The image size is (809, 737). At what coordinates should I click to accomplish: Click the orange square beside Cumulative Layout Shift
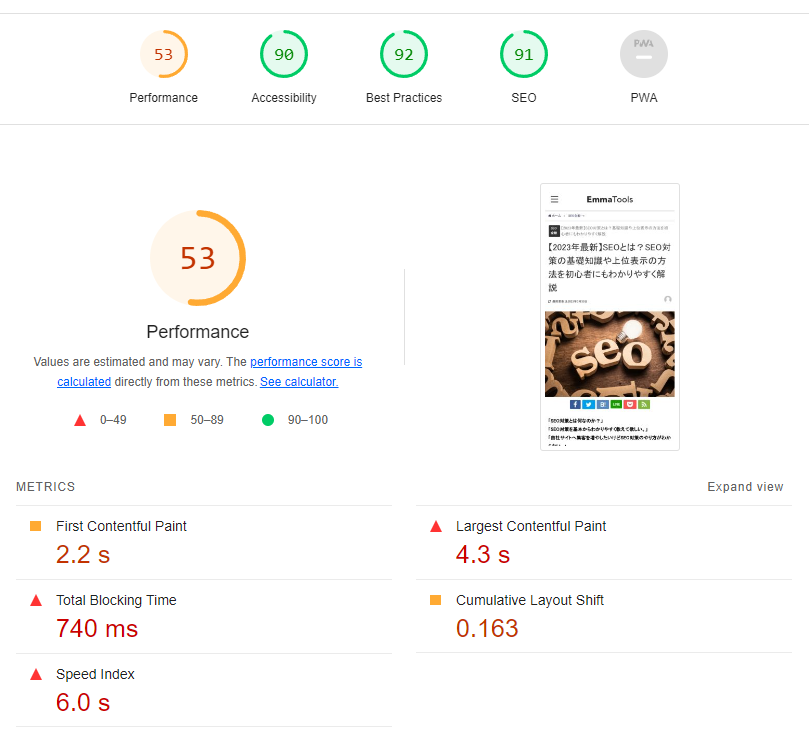pos(436,600)
